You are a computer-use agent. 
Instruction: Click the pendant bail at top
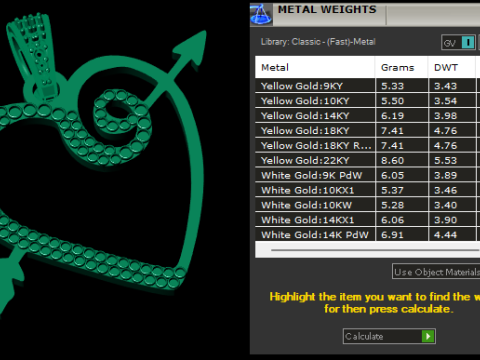pyautogui.click(x=33, y=57)
